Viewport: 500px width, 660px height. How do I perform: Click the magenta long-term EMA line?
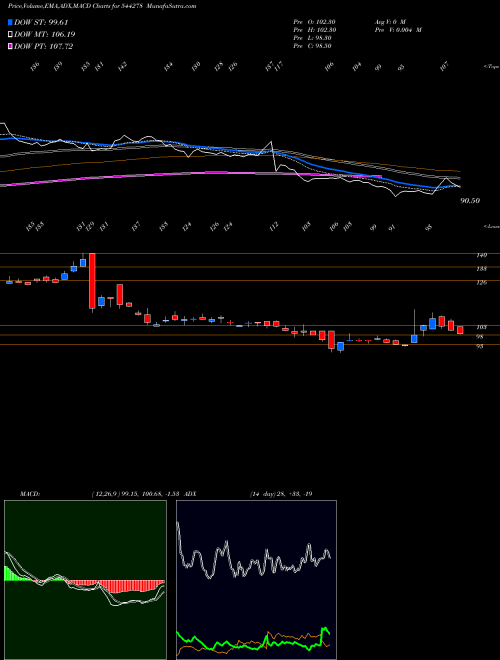[189, 173]
